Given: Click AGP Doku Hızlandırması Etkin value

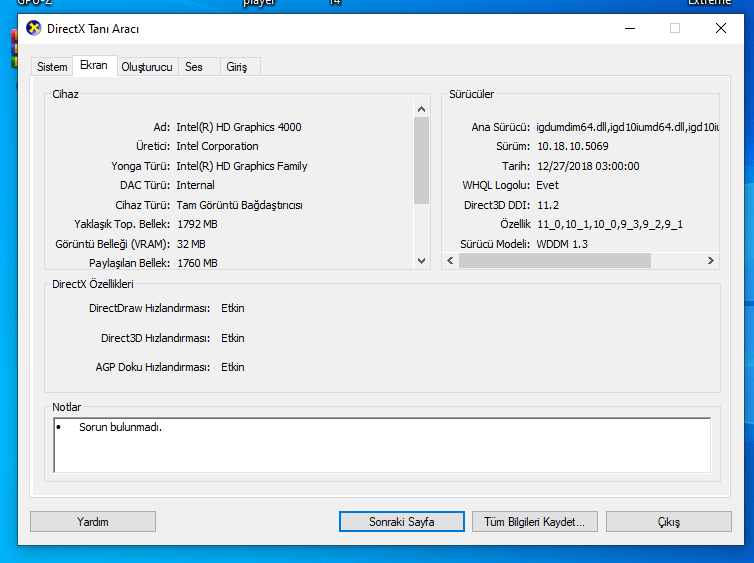Looking at the screenshot, I should point(233,367).
